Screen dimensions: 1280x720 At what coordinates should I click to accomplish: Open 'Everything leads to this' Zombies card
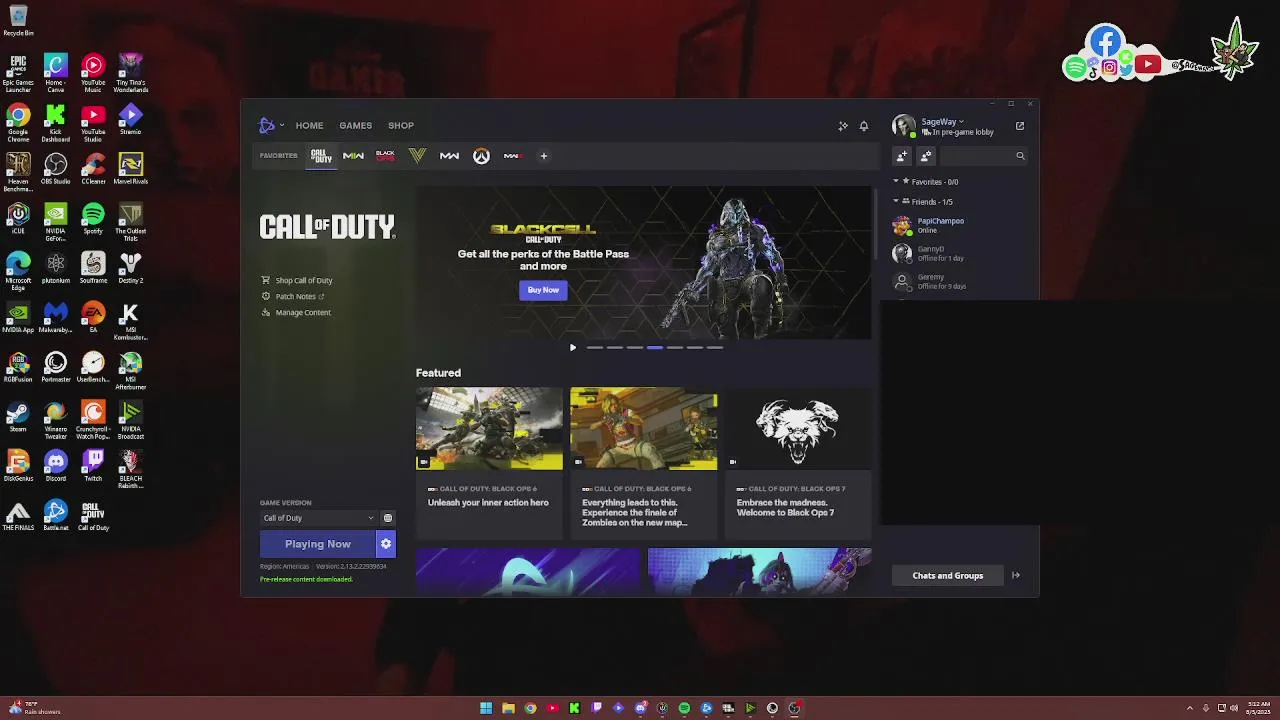click(x=643, y=462)
